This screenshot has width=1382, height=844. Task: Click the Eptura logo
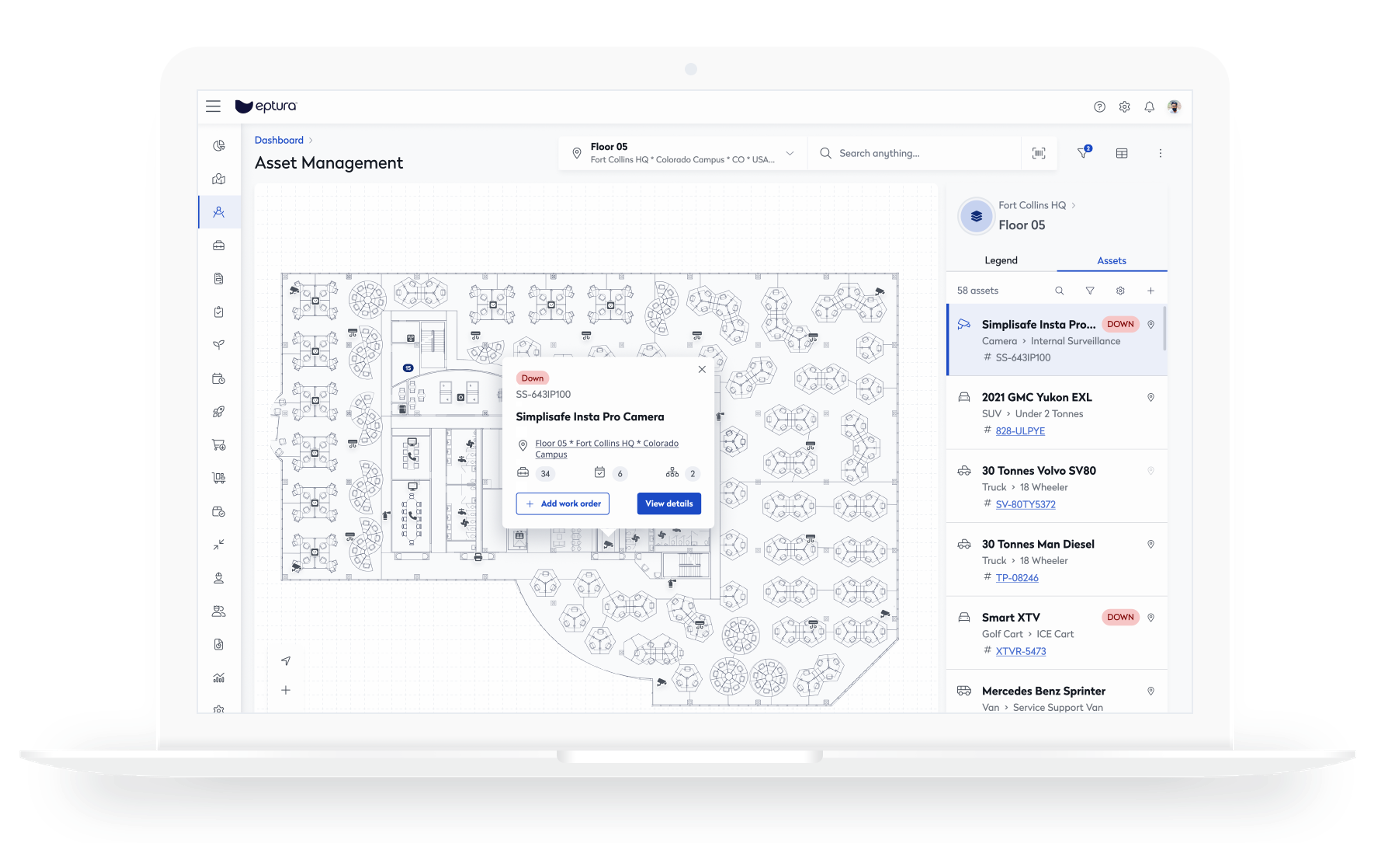[x=266, y=106]
